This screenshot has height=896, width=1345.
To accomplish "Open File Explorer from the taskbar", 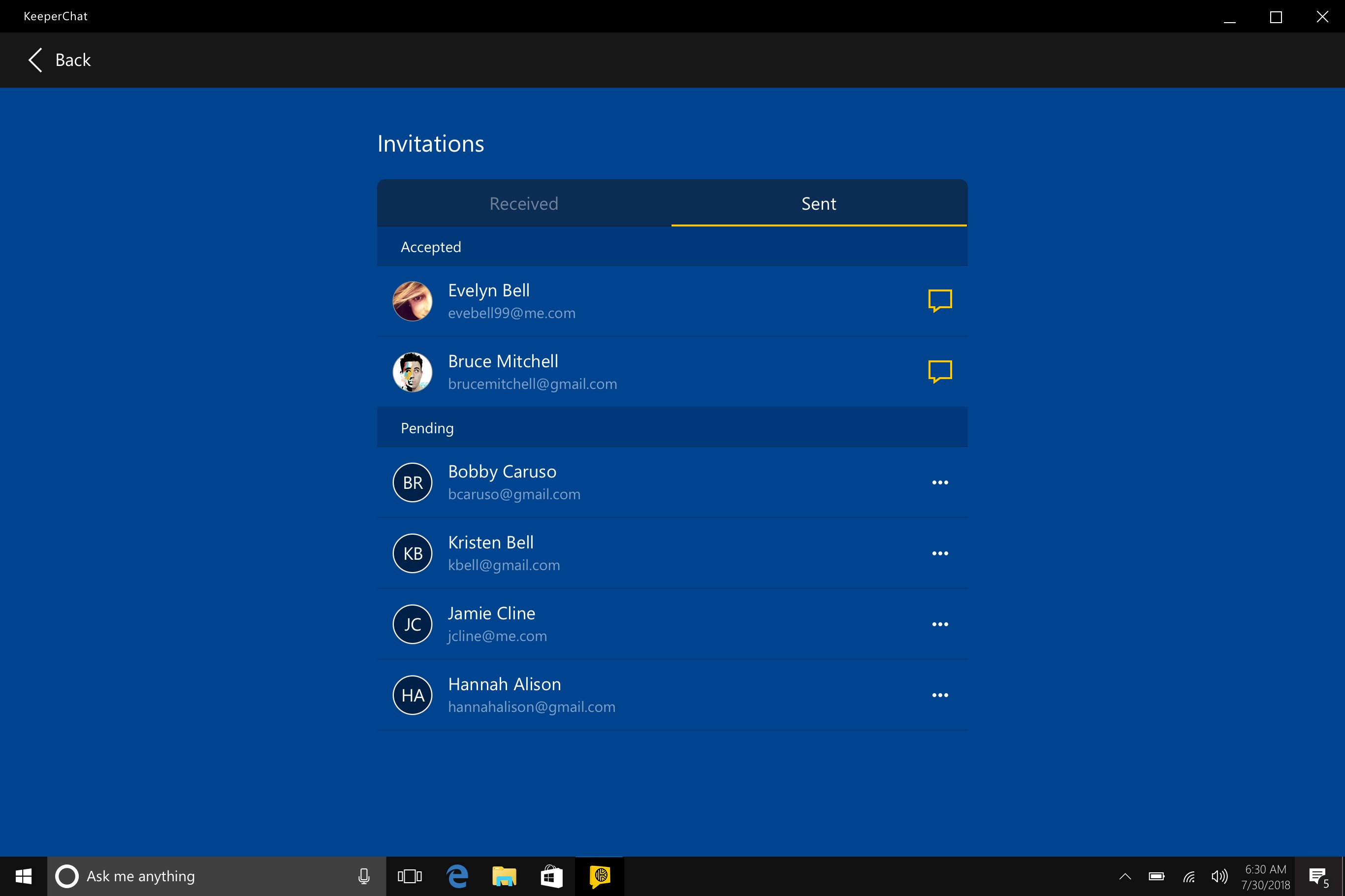I will click(503, 875).
